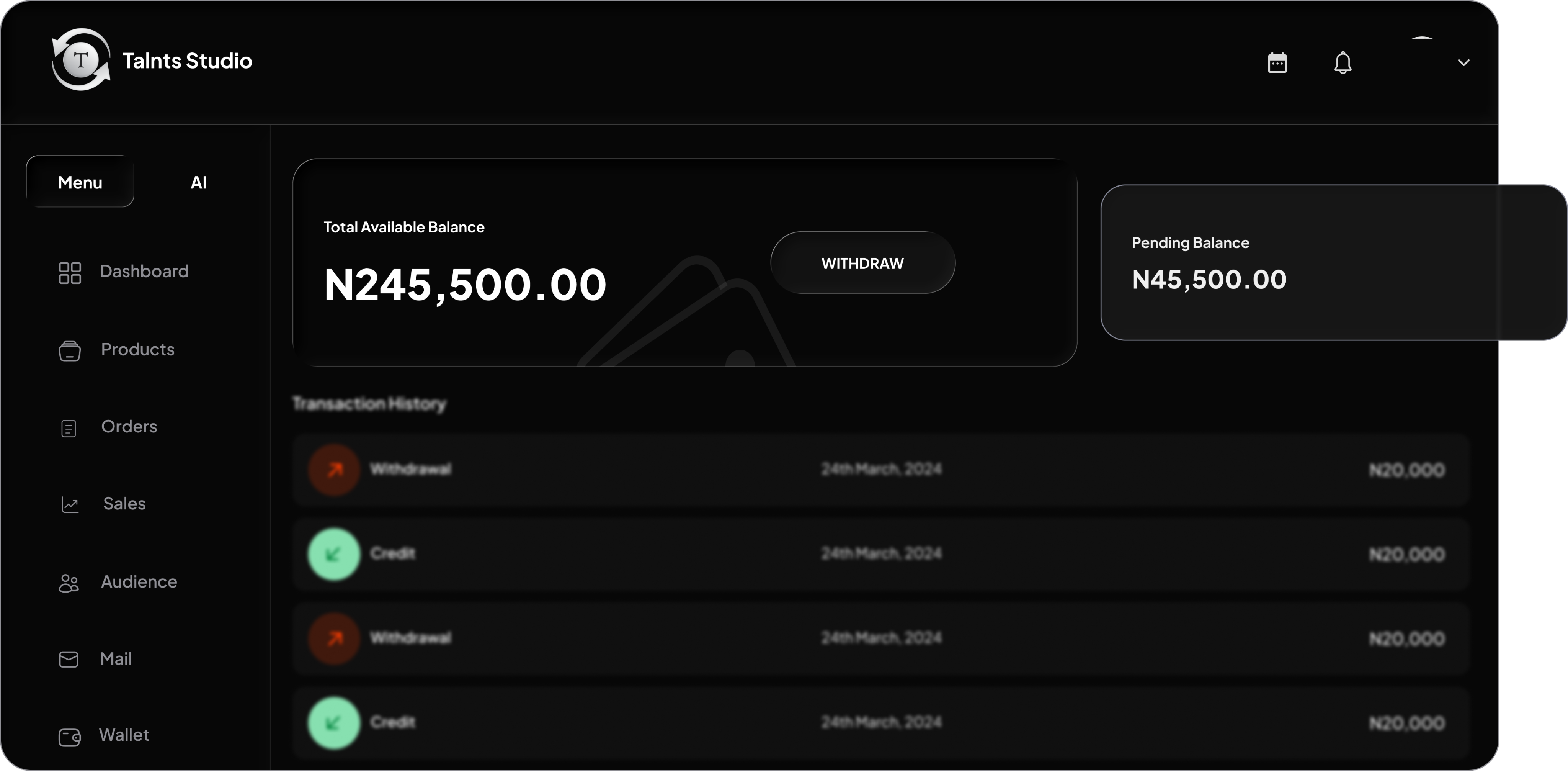The image size is (1568, 771).
Task: Open Products using its sidebar icon
Action: point(70,351)
